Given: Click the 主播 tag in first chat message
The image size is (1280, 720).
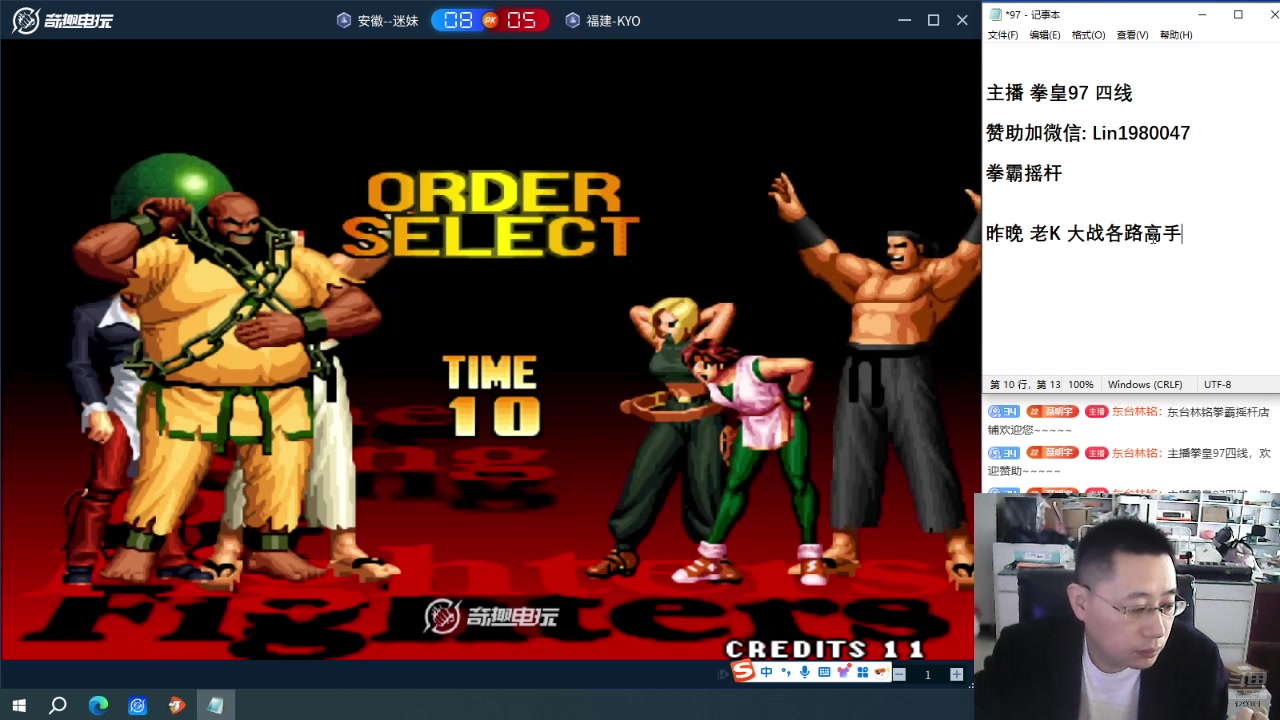Looking at the screenshot, I should pos(1096,411).
